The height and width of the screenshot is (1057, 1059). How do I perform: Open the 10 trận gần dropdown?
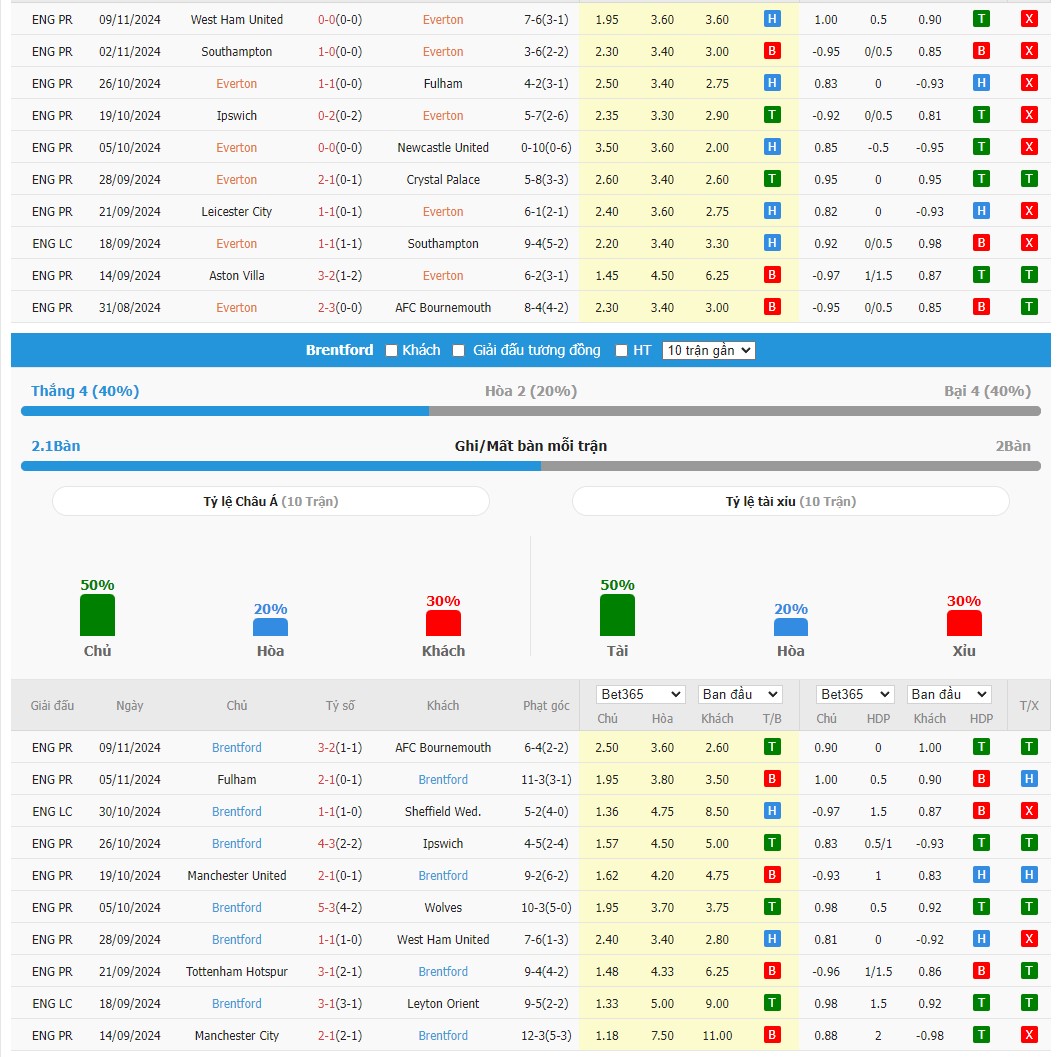point(708,351)
